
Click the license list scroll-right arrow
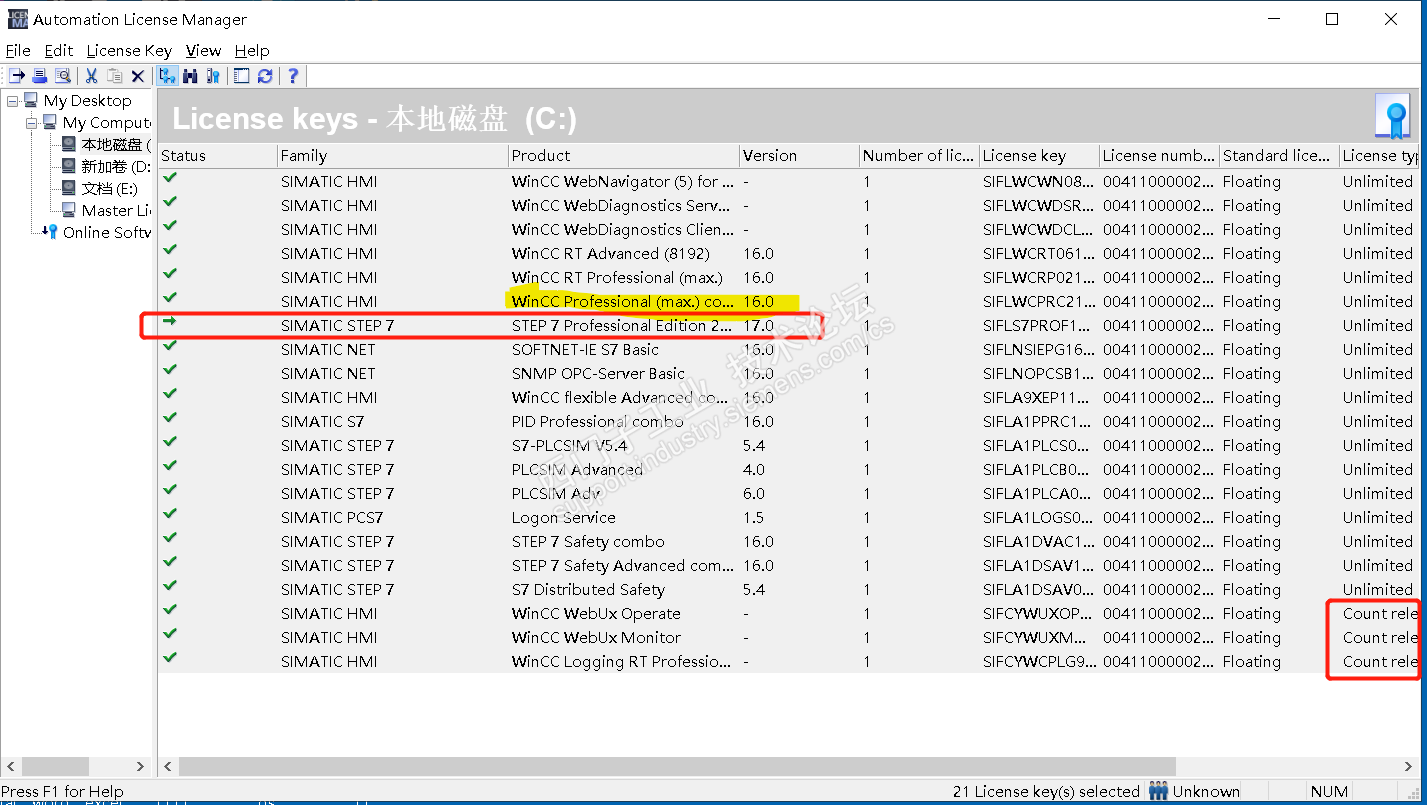[x=1409, y=766]
